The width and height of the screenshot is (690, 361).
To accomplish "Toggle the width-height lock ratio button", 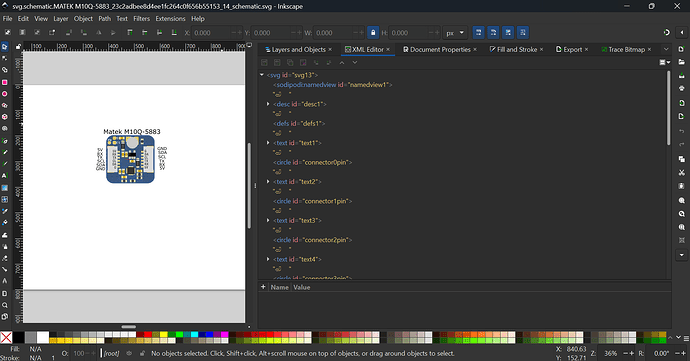I will [373, 33].
